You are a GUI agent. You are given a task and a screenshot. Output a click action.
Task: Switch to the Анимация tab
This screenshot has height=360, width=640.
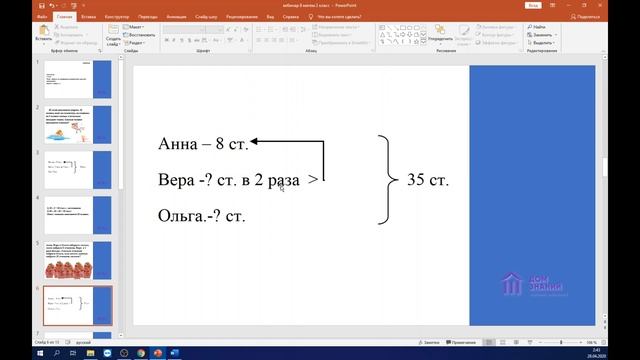176,17
